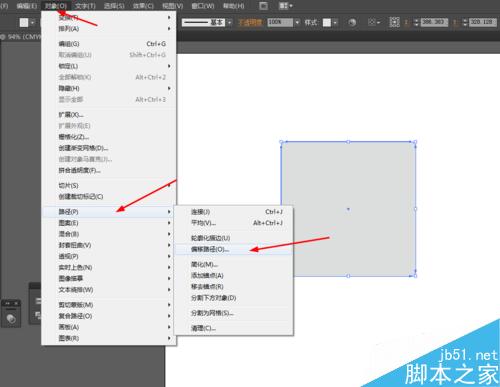
Task: Choose 移去锚点(R) Remove Anchor Points
Action: pos(234,287)
